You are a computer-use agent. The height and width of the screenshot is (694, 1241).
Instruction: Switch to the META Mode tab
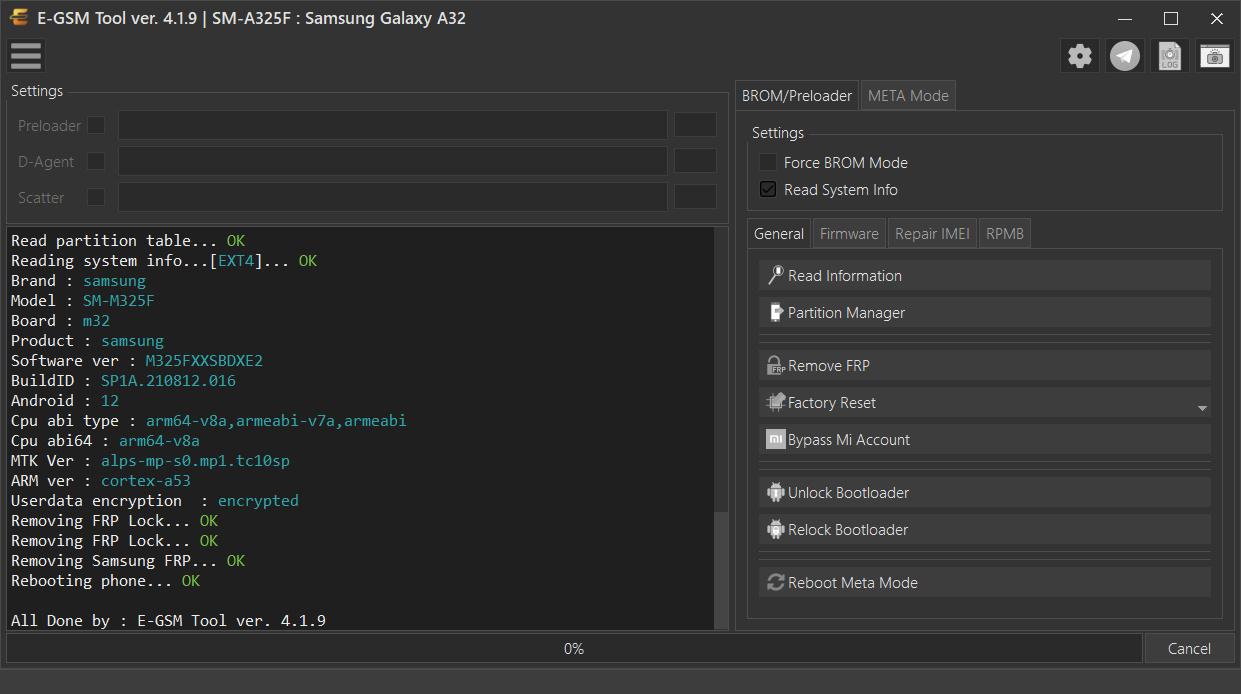[x=908, y=96]
